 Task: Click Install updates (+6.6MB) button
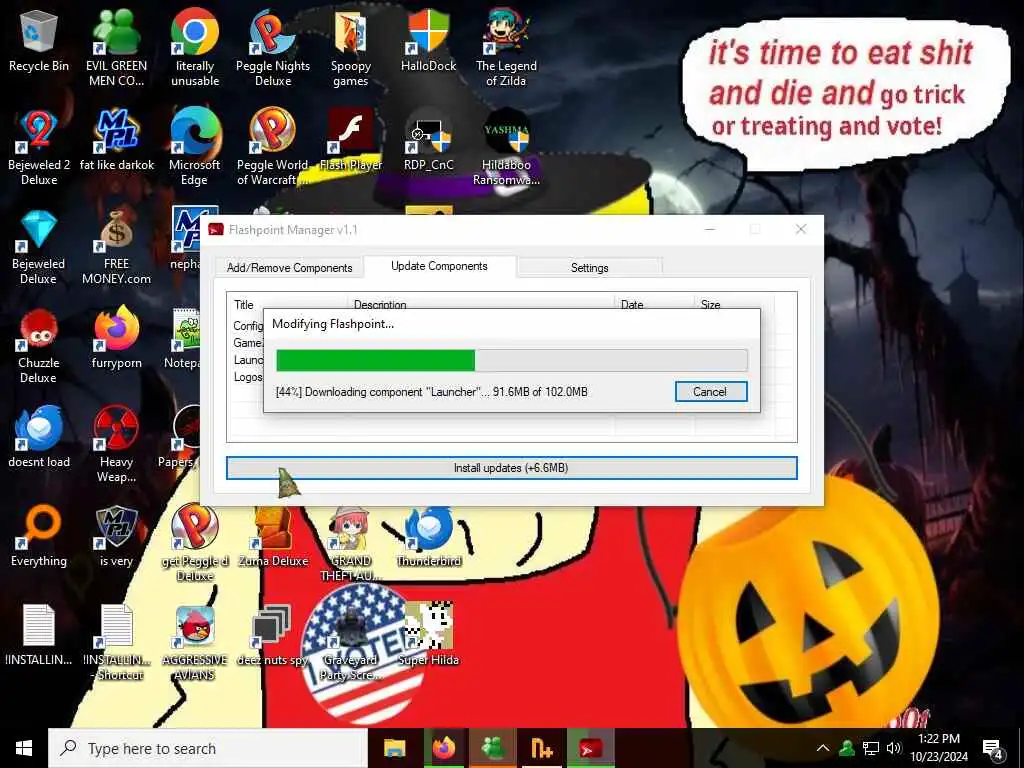[x=511, y=468]
